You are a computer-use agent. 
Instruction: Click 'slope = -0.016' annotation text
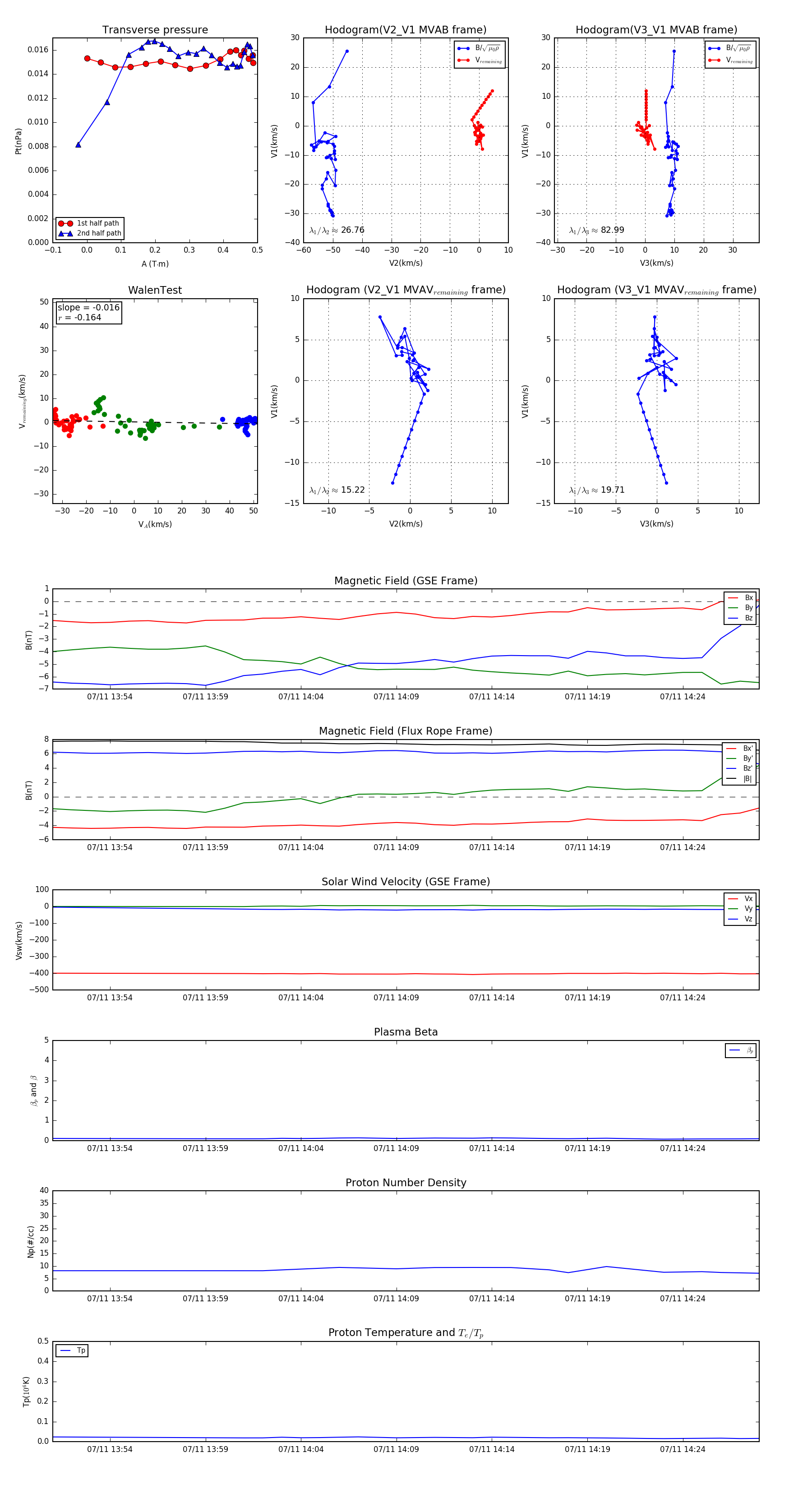88,308
